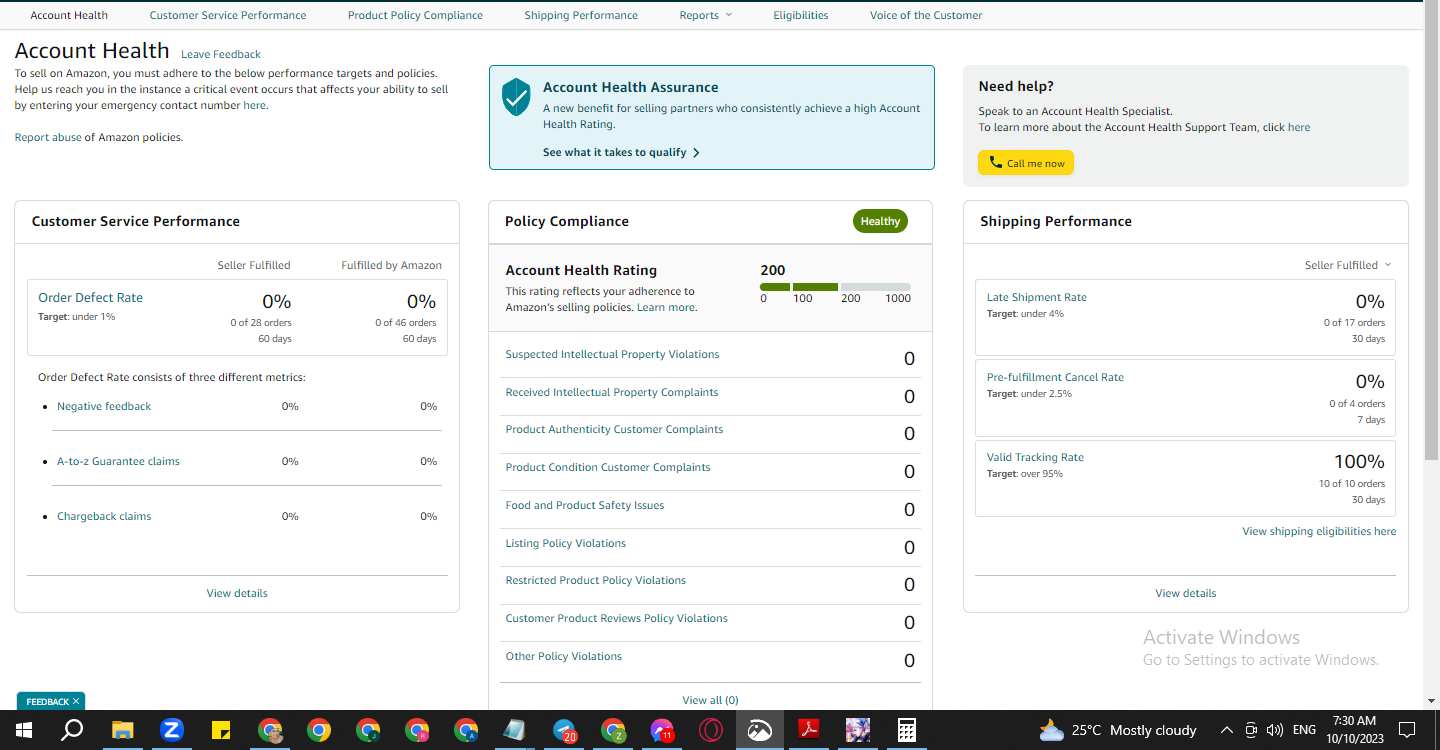Image resolution: width=1440 pixels, height=750 pixels.
Task: Open Customer Product Reviews Policy Violations
Action: pos(617,618)
